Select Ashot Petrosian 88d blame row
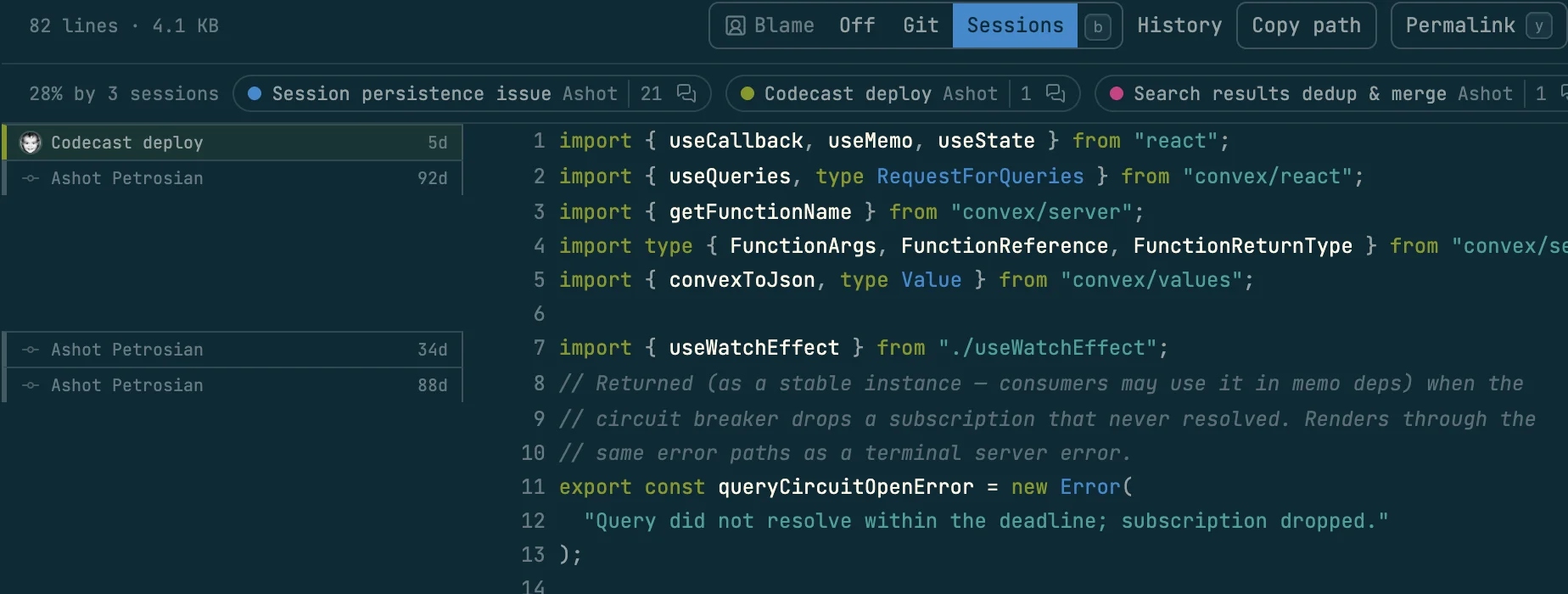The height and width of the screenshot is (594, 1568). [x=232, y=385]
